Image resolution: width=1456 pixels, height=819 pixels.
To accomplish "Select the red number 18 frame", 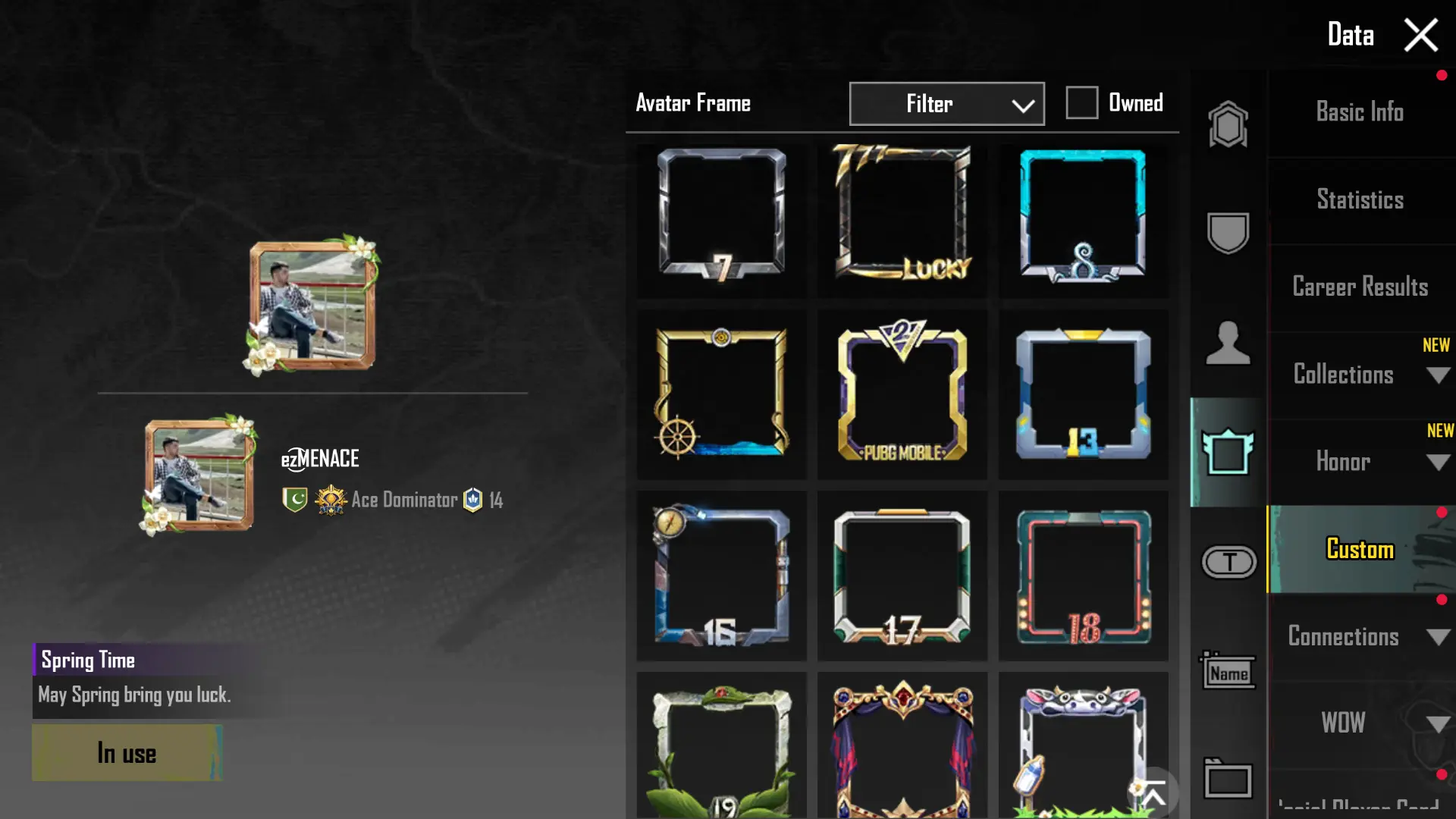I will coord(1083,576).
